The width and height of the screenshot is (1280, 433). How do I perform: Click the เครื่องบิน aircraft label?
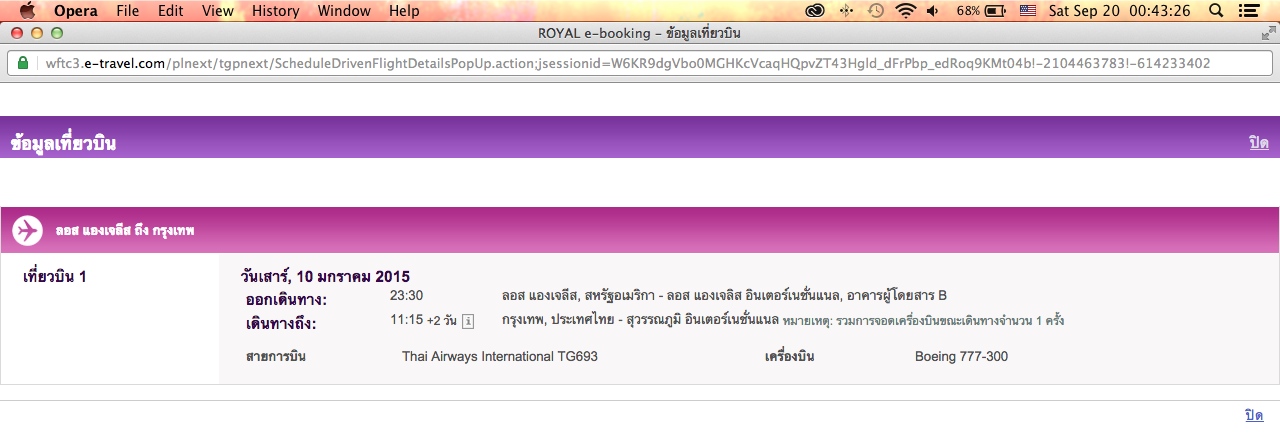click(789, 356)
